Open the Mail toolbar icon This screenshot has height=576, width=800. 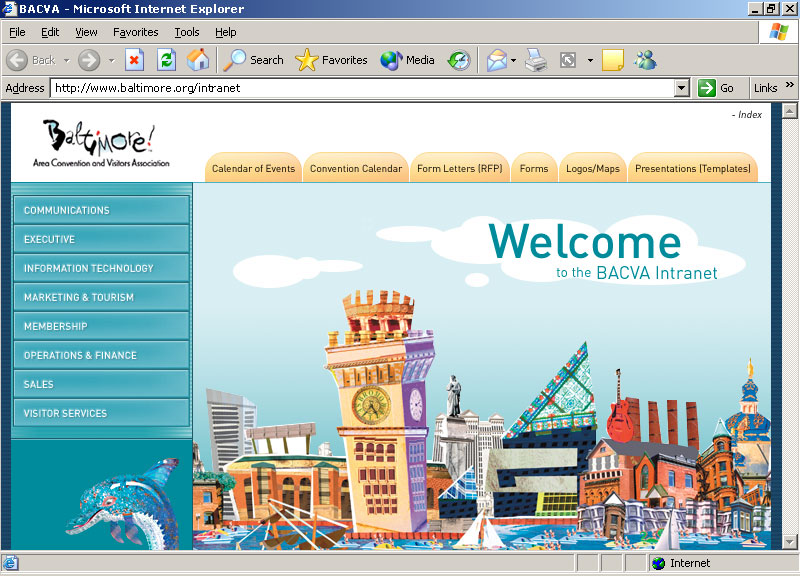pyautogui.click(x=497, y=60)
